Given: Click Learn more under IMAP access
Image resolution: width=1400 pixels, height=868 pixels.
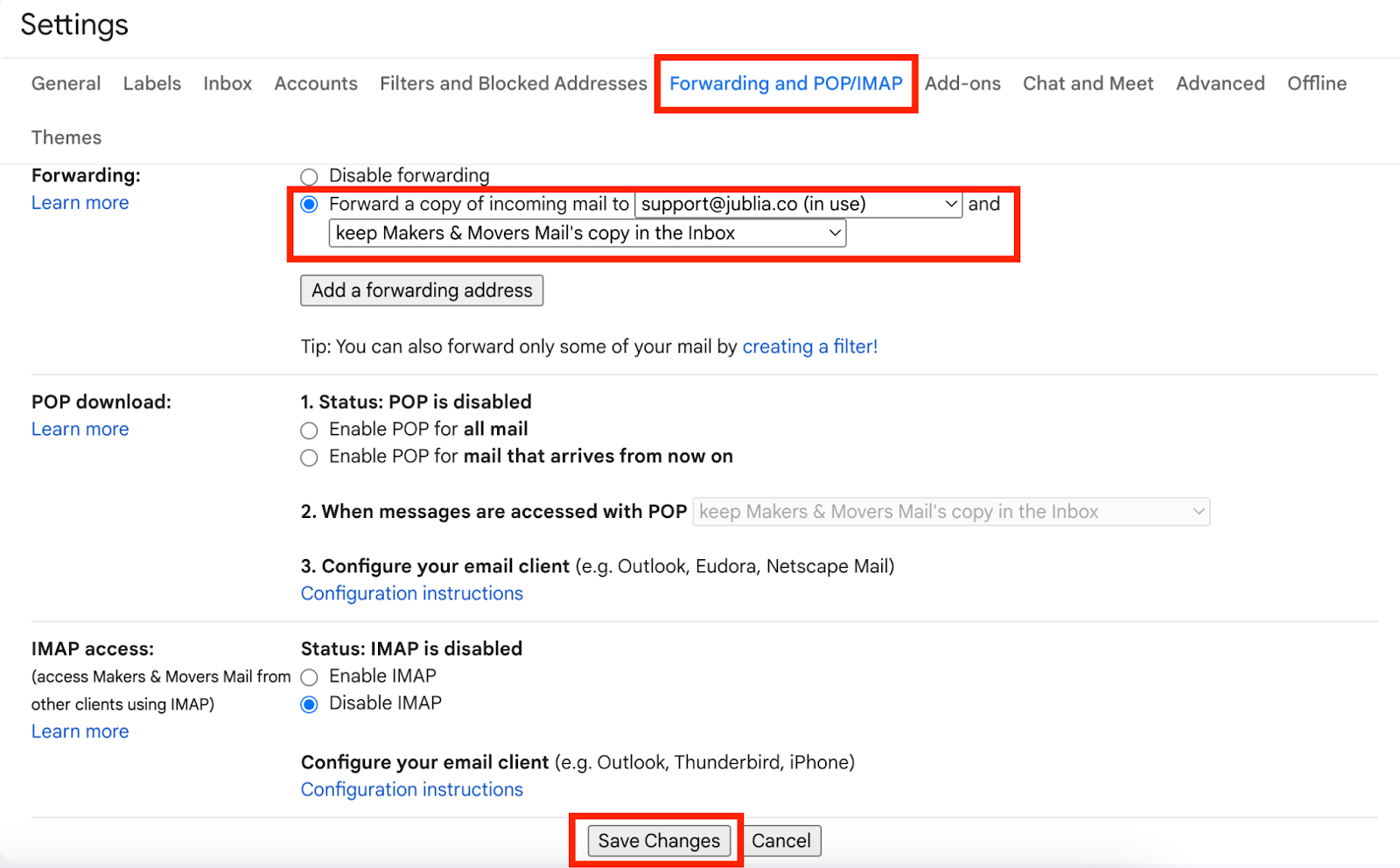Looking at the screenshot, I should point(80,731).
